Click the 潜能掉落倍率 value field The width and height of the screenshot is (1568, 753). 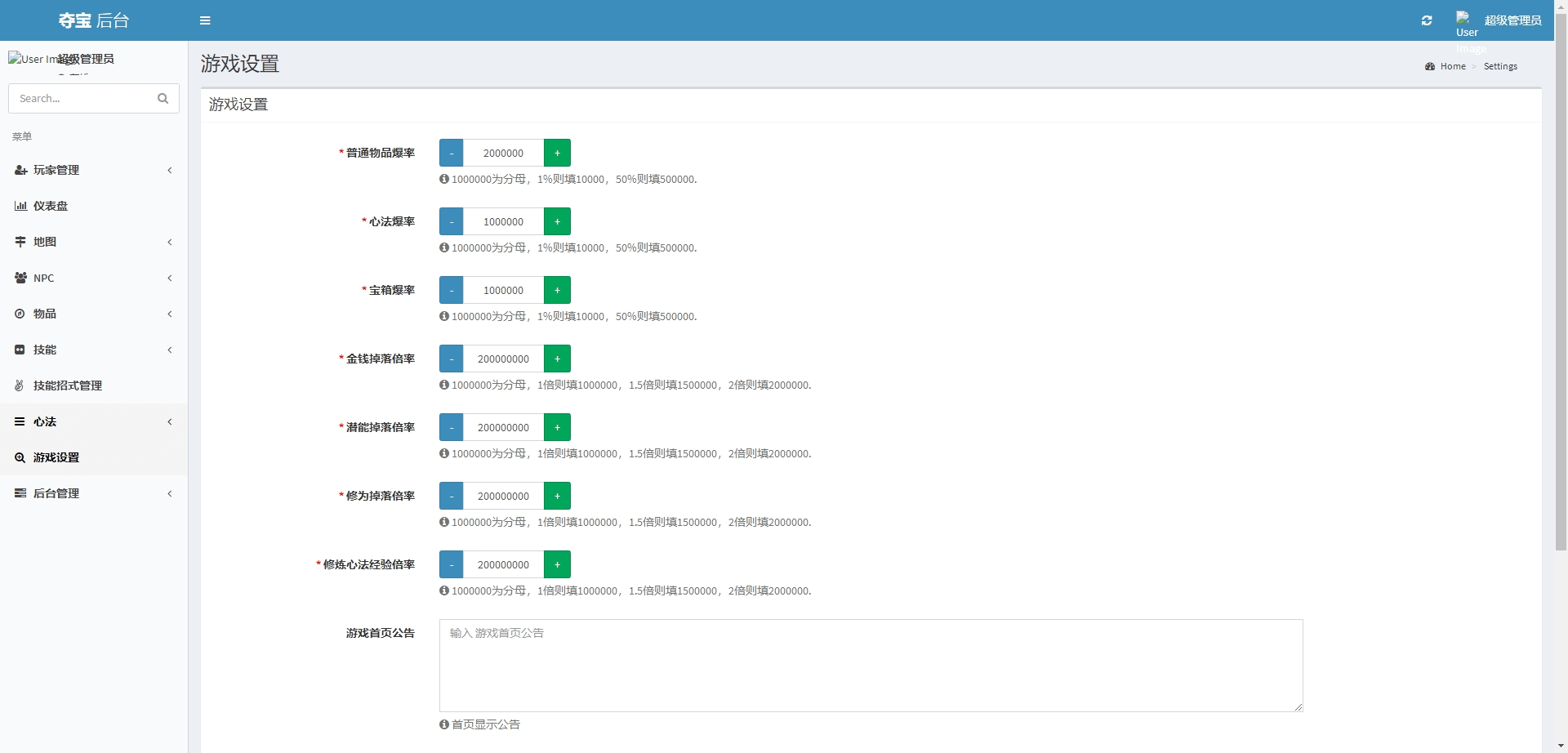(503, 427)
